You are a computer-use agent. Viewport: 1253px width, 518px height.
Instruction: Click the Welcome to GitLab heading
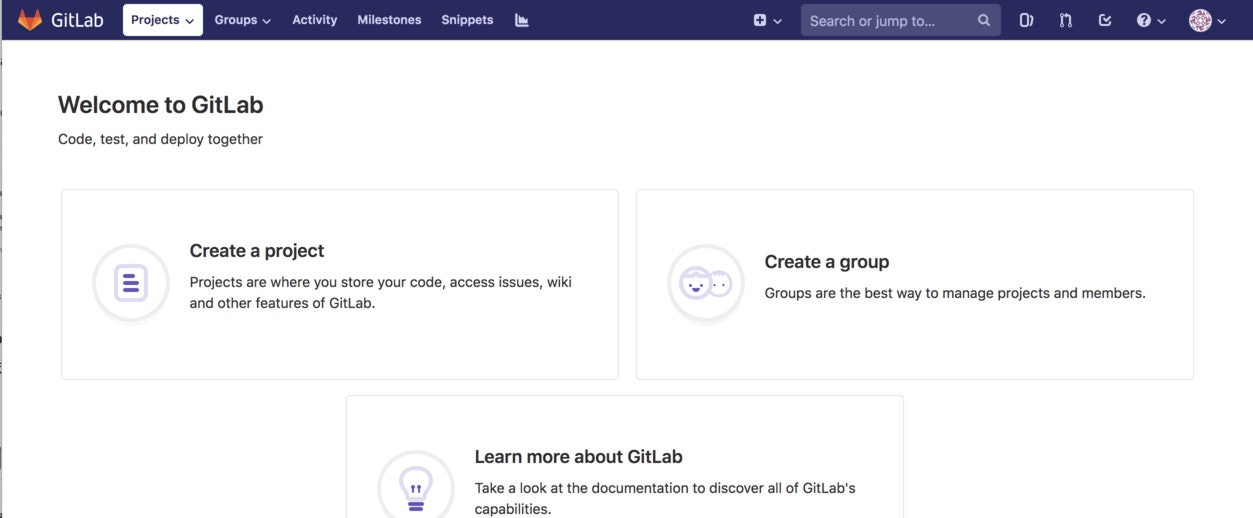161,105
